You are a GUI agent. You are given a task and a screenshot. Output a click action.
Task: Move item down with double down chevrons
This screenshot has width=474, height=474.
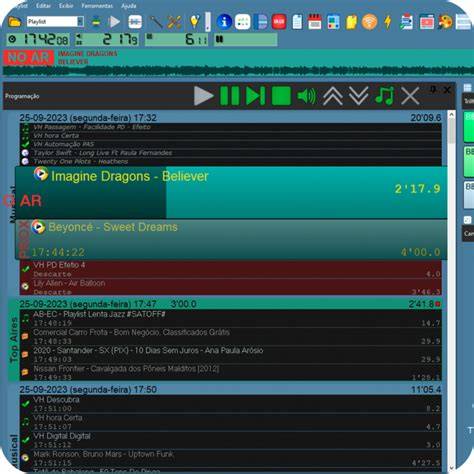(x=359, y=96)
